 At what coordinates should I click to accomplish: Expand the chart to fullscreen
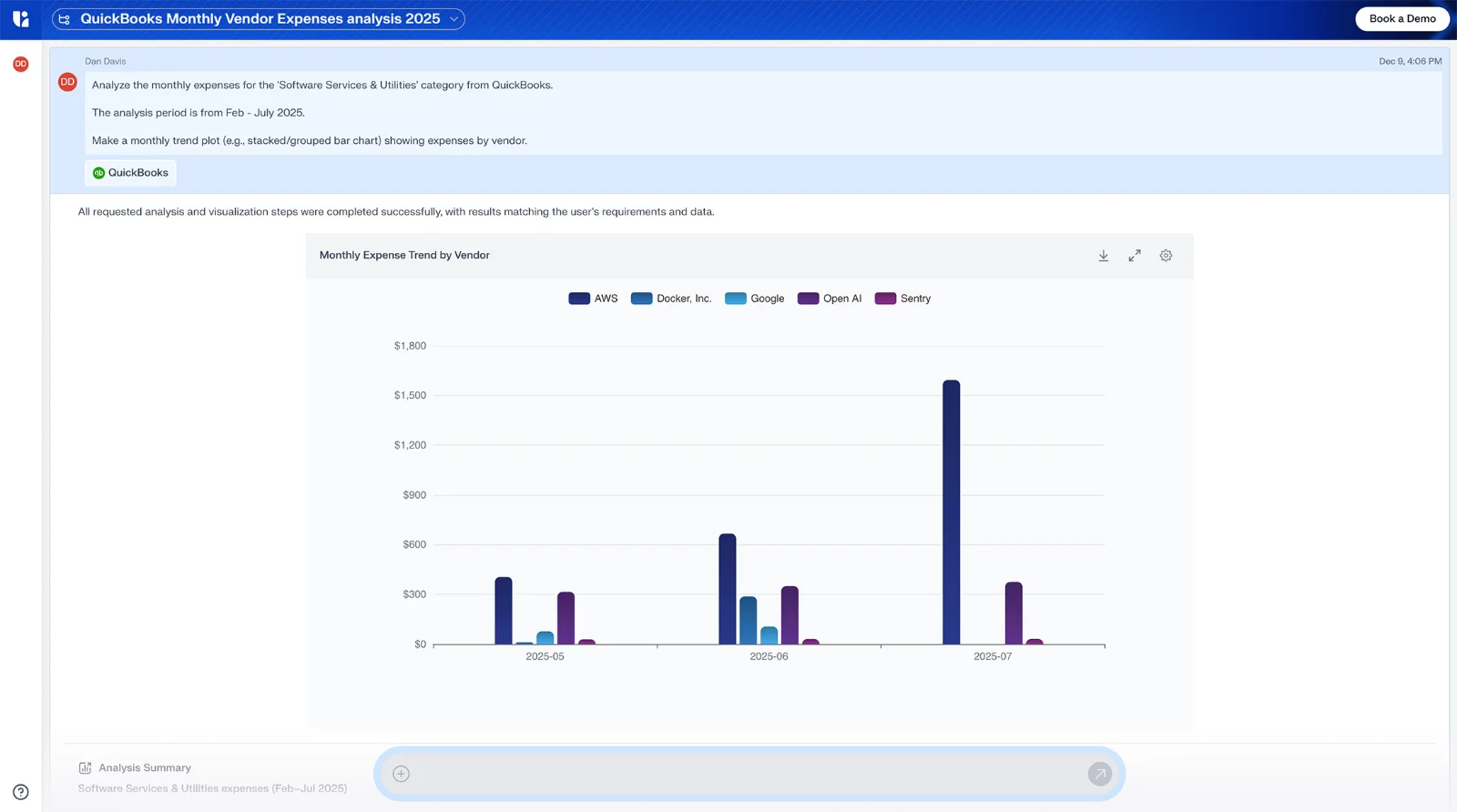tap(1135, 256)
